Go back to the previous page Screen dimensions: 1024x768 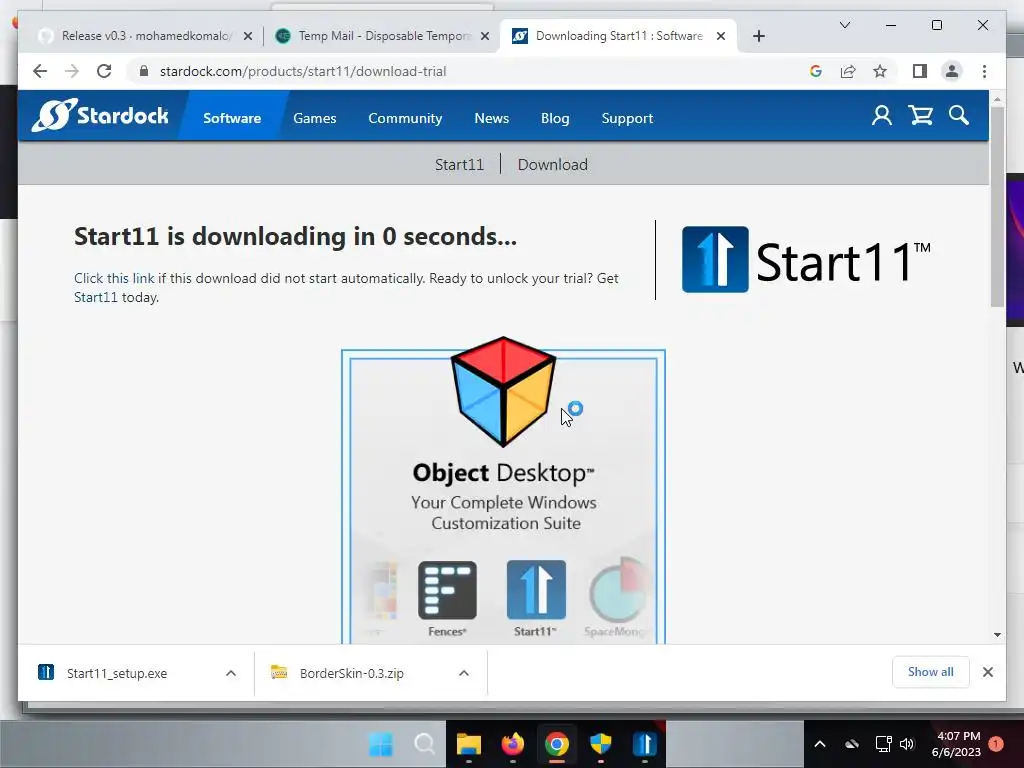[x=40, y=71]
